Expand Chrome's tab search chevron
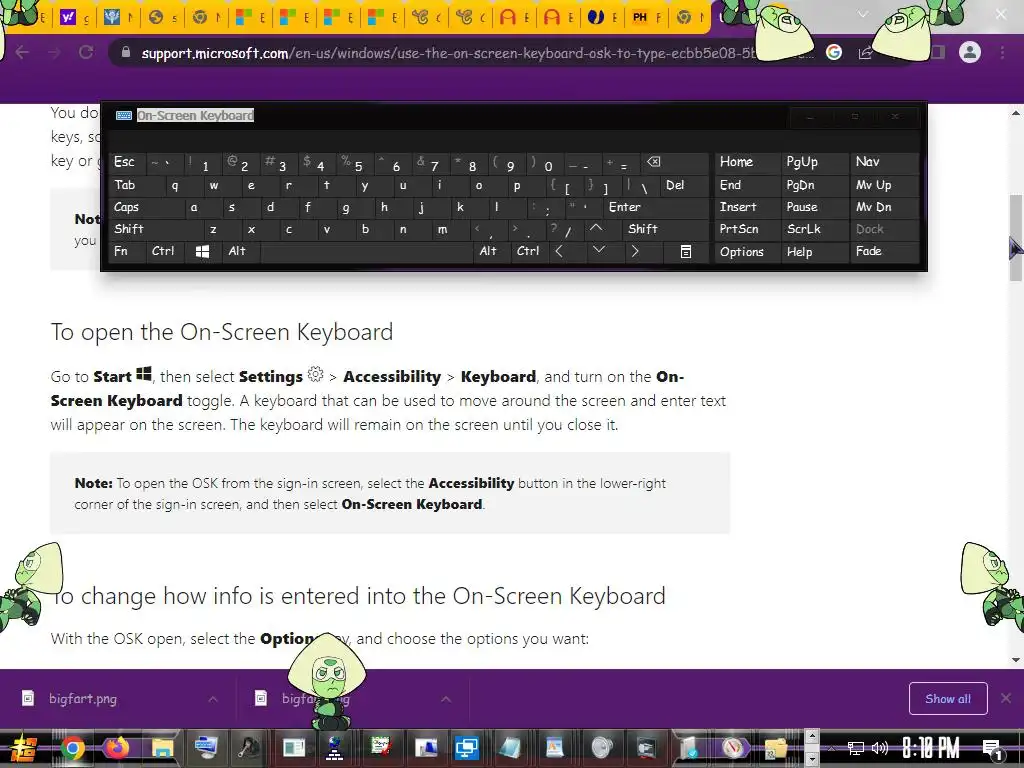The width and height of the screenshot is (1024, 768). (863, 13)
